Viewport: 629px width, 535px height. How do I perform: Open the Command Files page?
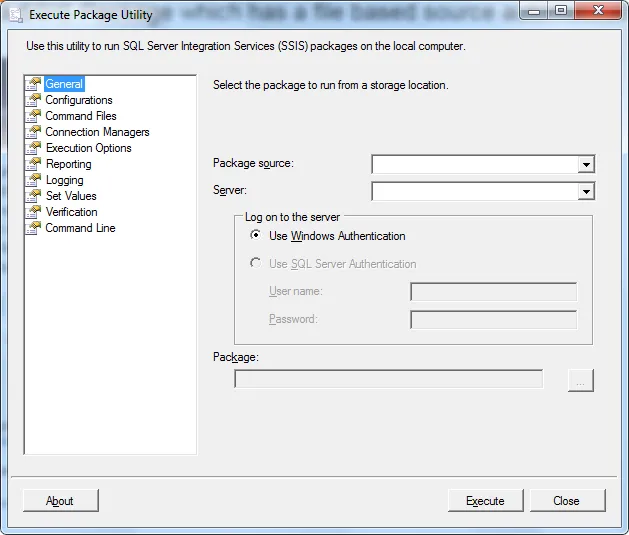coord(81,116)
